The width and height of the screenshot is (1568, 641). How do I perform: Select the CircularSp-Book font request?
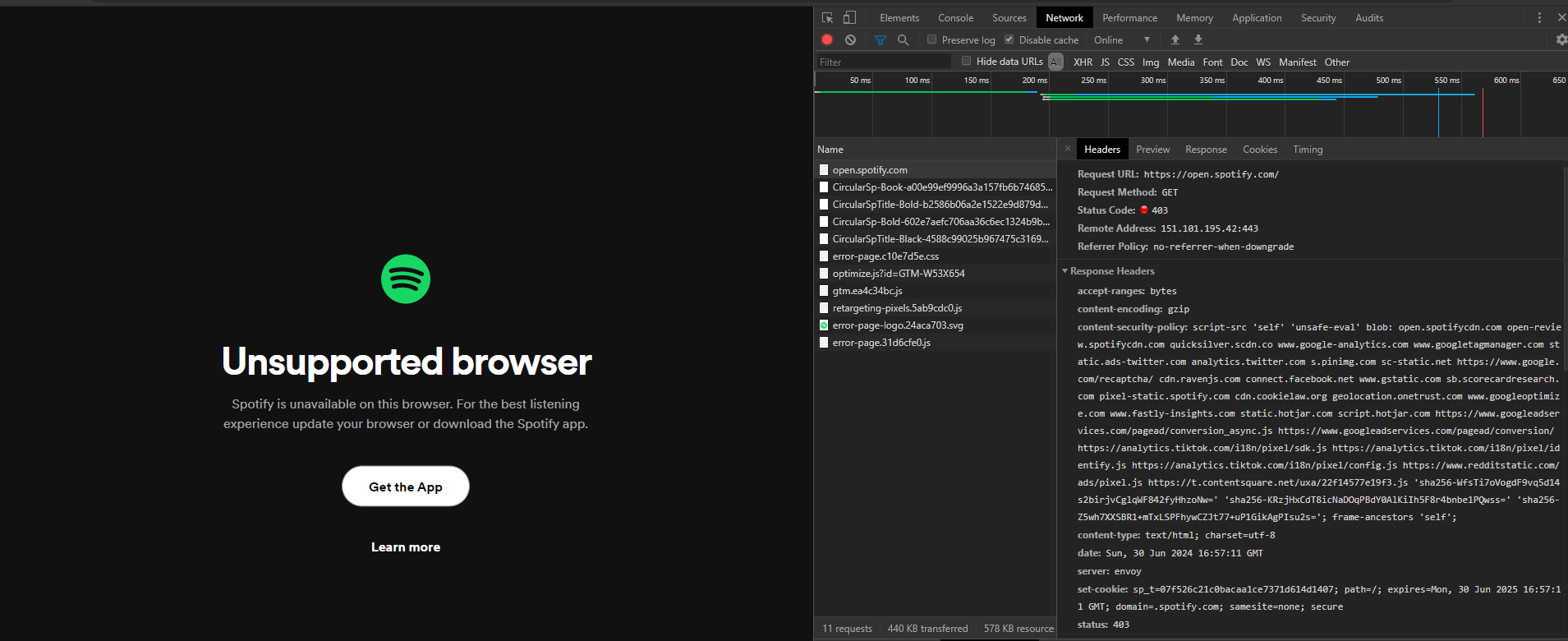(x=935, y=187)
